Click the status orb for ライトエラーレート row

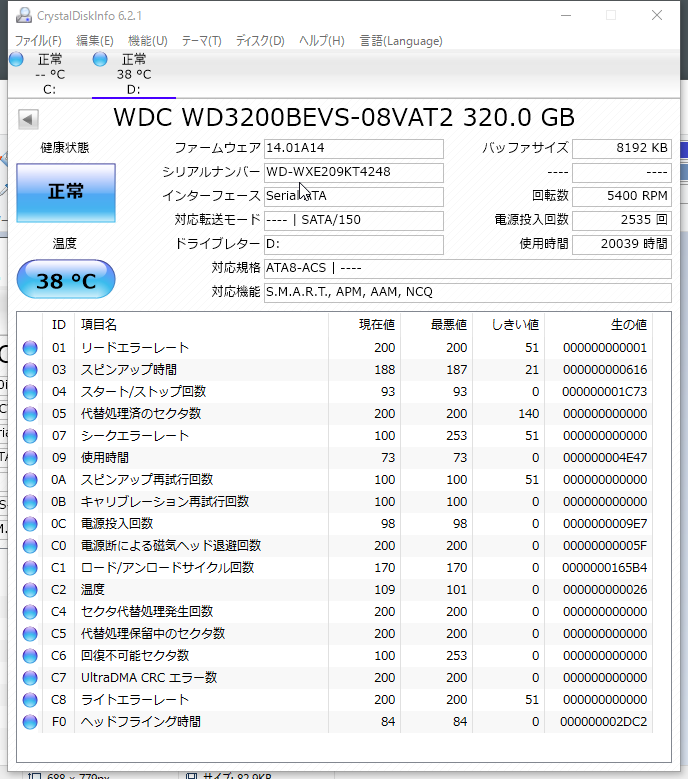point(30,700)
